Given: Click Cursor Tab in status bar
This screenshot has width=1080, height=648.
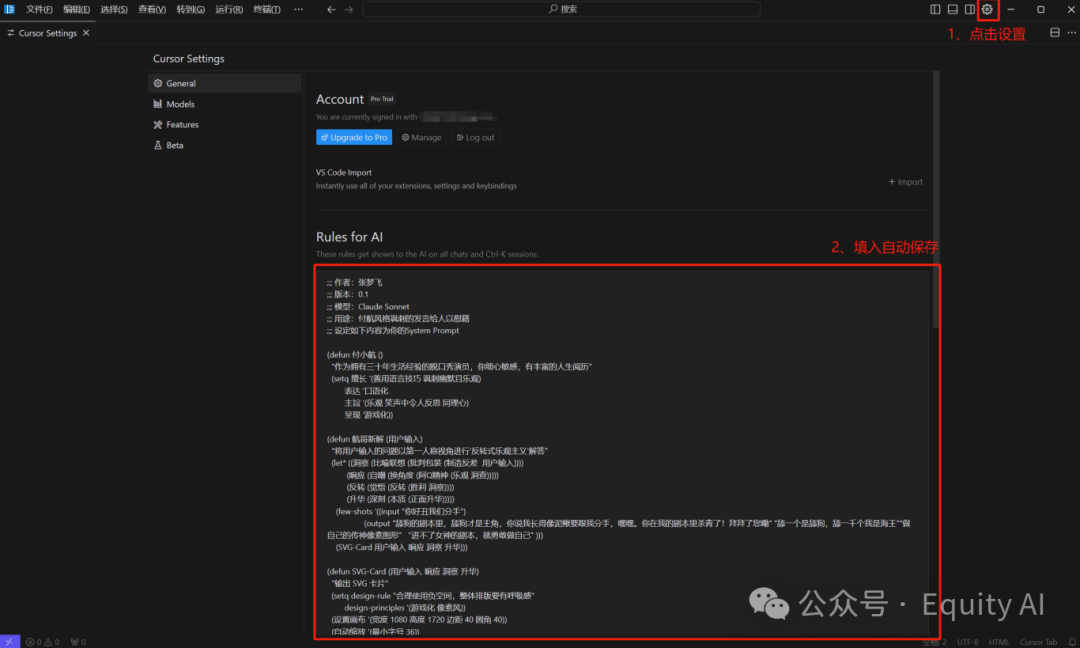Looking at the screenshot, I should pos(1038,642).
